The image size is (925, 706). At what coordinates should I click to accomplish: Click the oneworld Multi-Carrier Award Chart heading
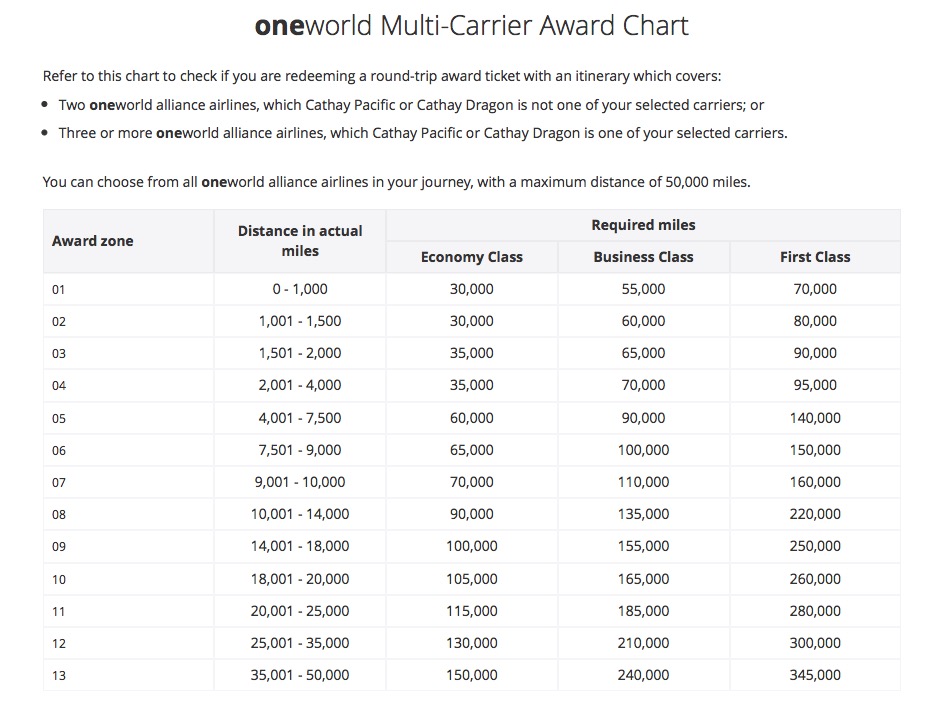point(471,26)
